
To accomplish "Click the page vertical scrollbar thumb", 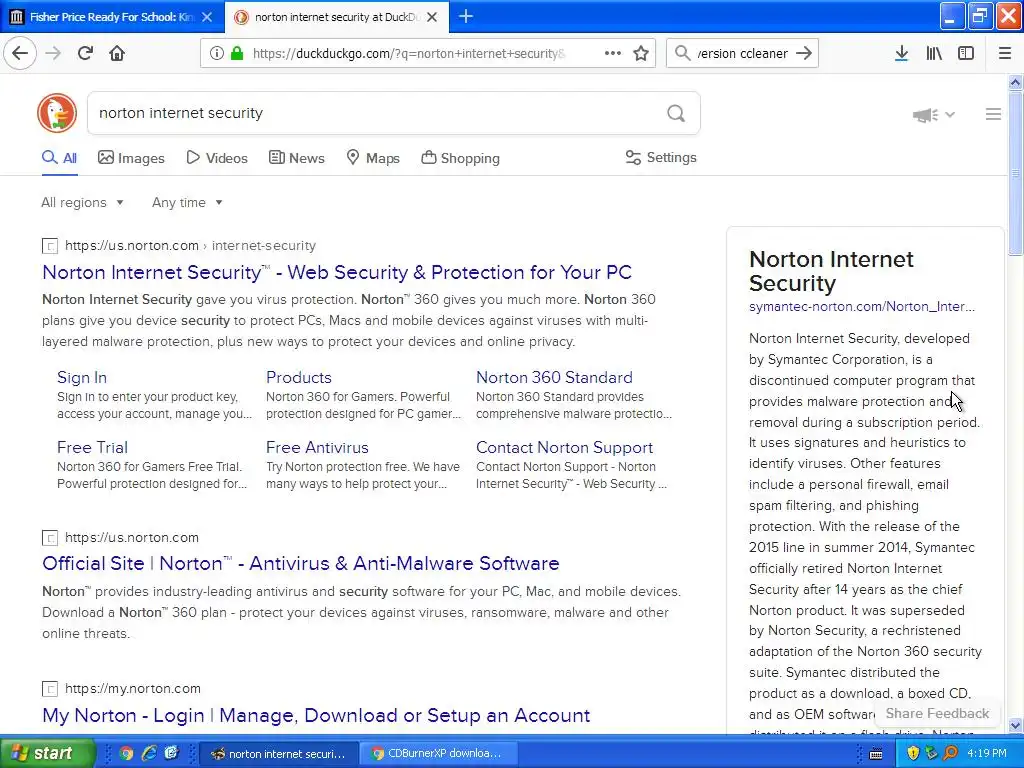I will (1015, 173).
